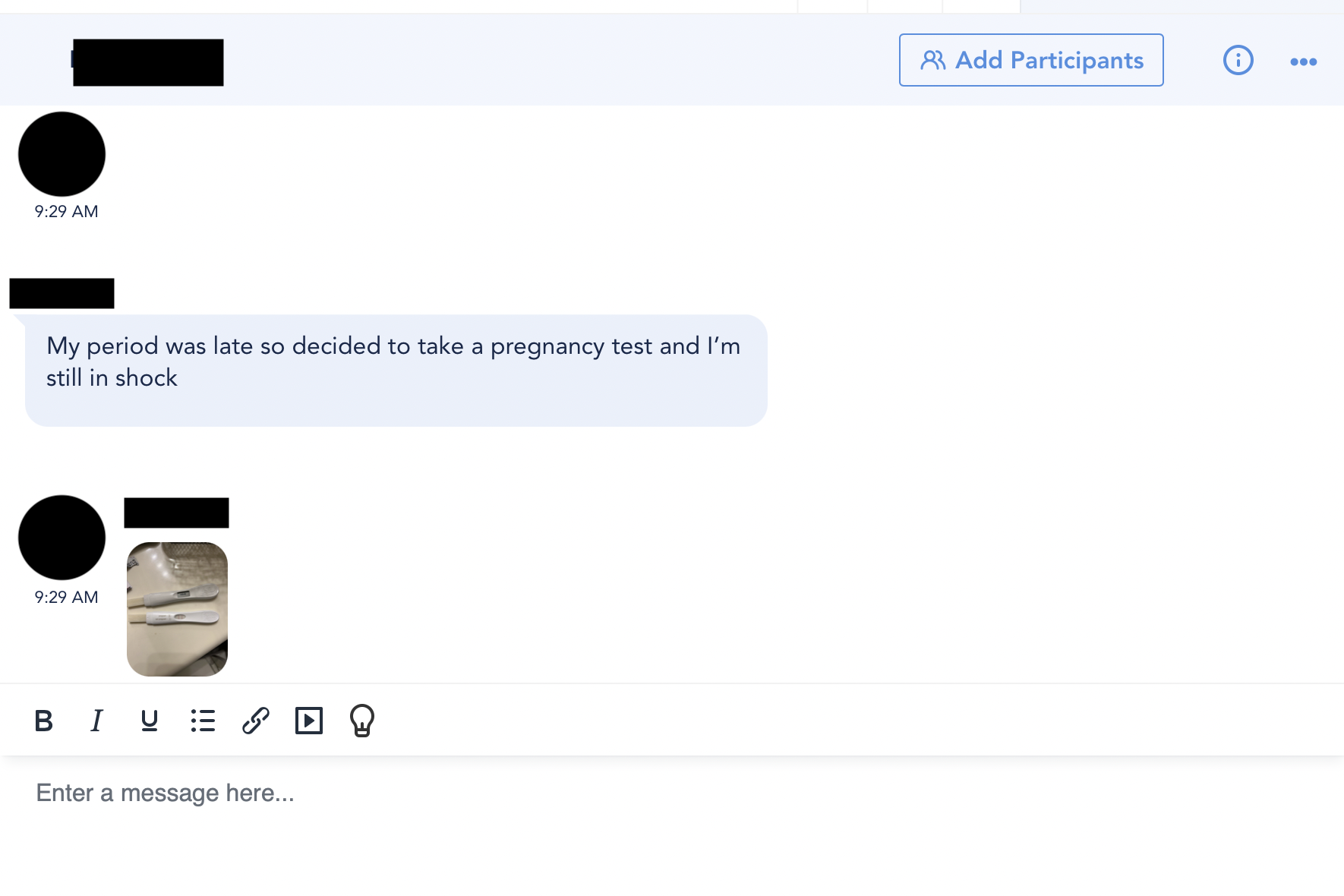Open the pregnancy test photo thumbnail

177,609
